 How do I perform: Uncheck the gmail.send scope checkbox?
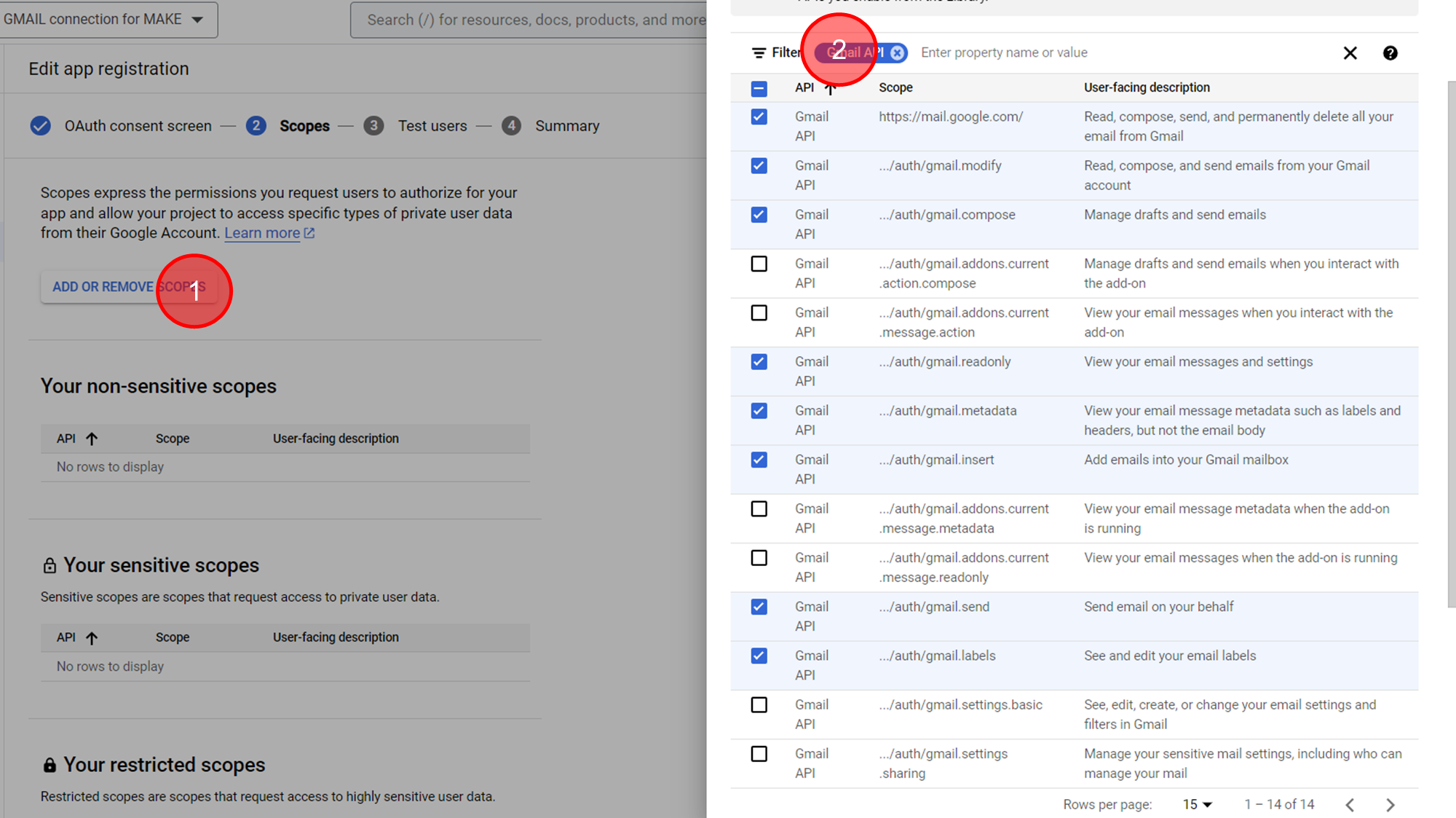pos(759,607)
